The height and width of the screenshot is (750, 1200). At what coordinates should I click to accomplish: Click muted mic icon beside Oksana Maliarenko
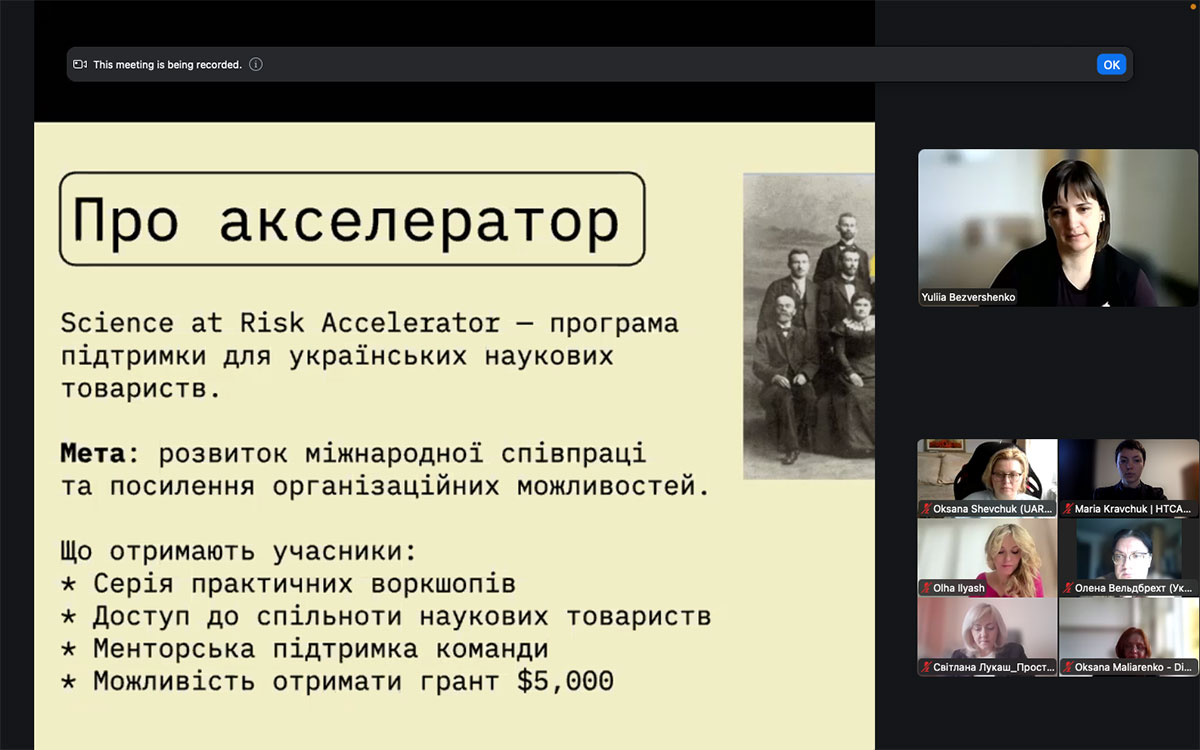(1068, 667)
